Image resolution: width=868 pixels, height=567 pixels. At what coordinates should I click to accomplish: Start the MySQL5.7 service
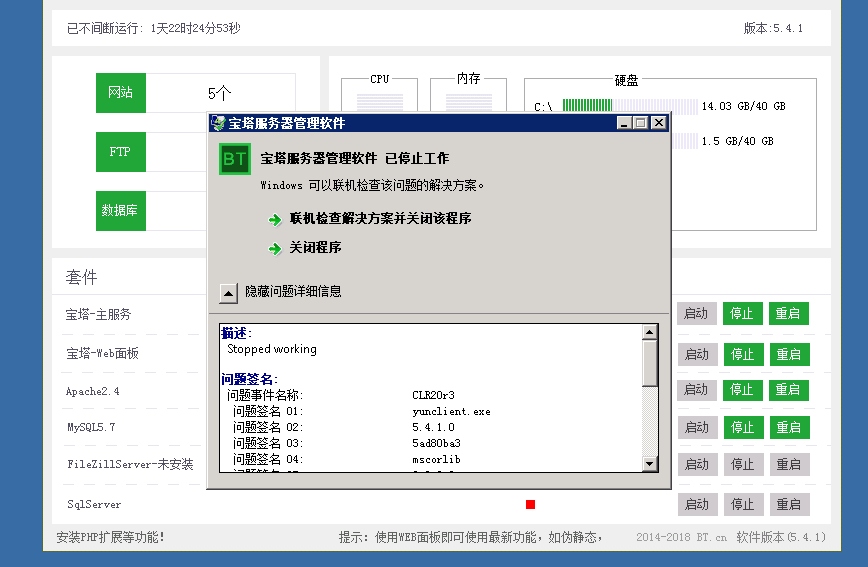tap(698, 427)
